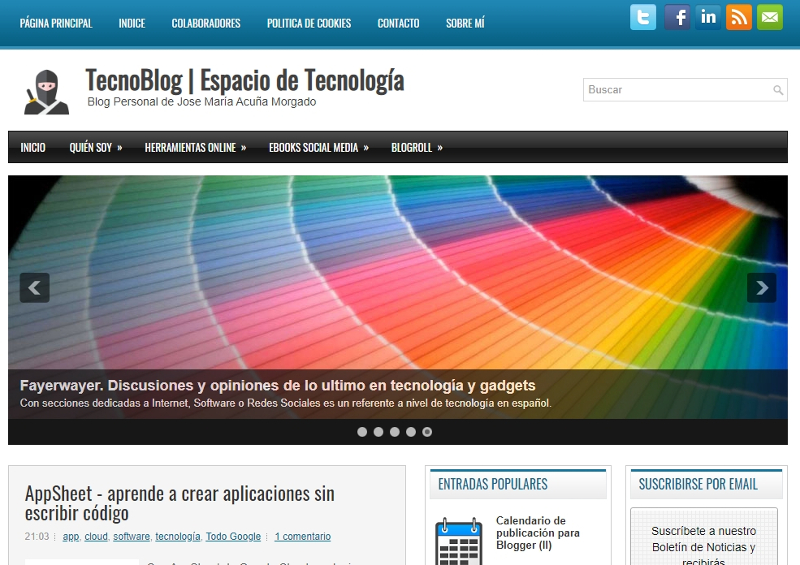Open the Colaboradores page
The height and width of the screenshot is (565, 800).
(x=206, y=23)
